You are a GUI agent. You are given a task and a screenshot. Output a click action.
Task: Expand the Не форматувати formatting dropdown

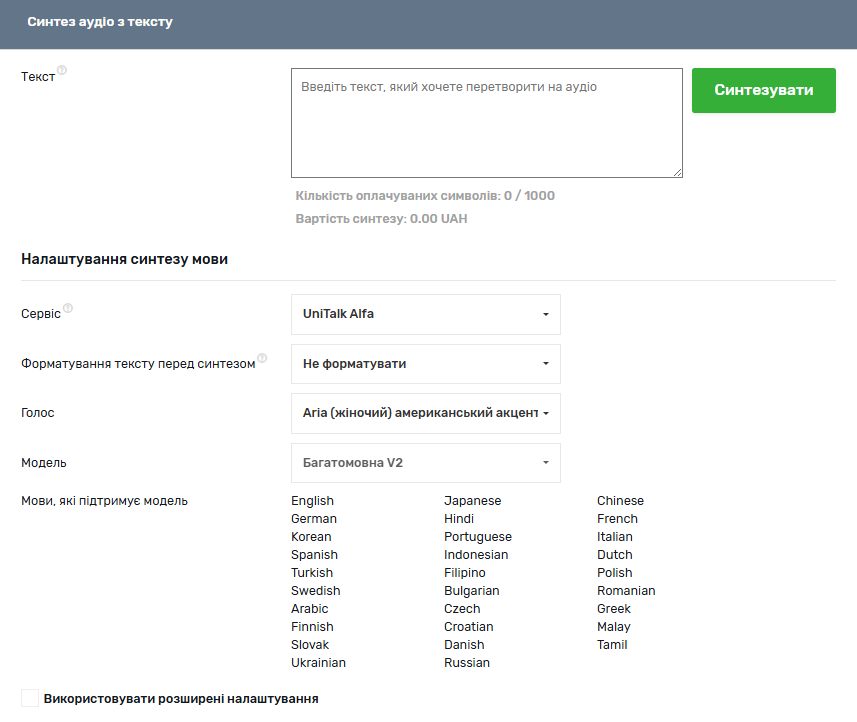(425, 364)
